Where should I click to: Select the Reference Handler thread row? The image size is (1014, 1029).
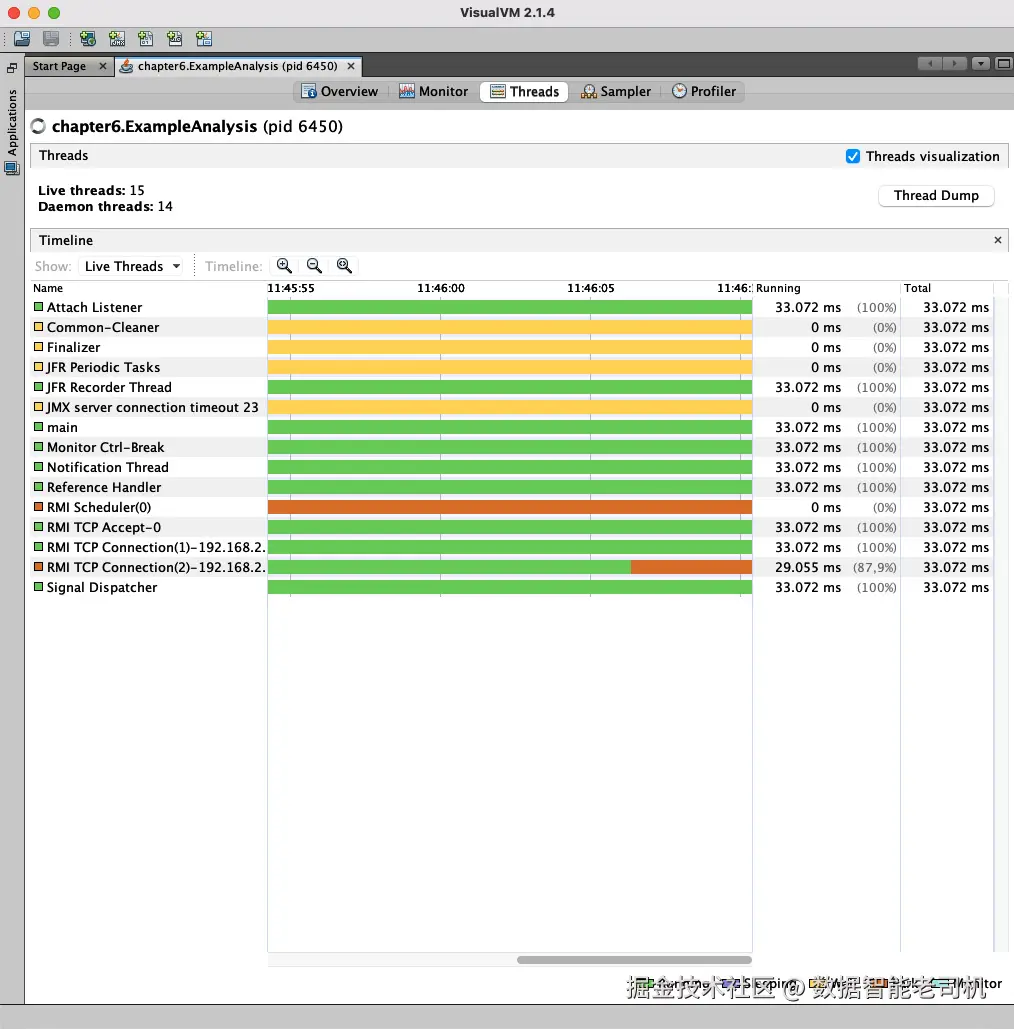coord(512,487)
